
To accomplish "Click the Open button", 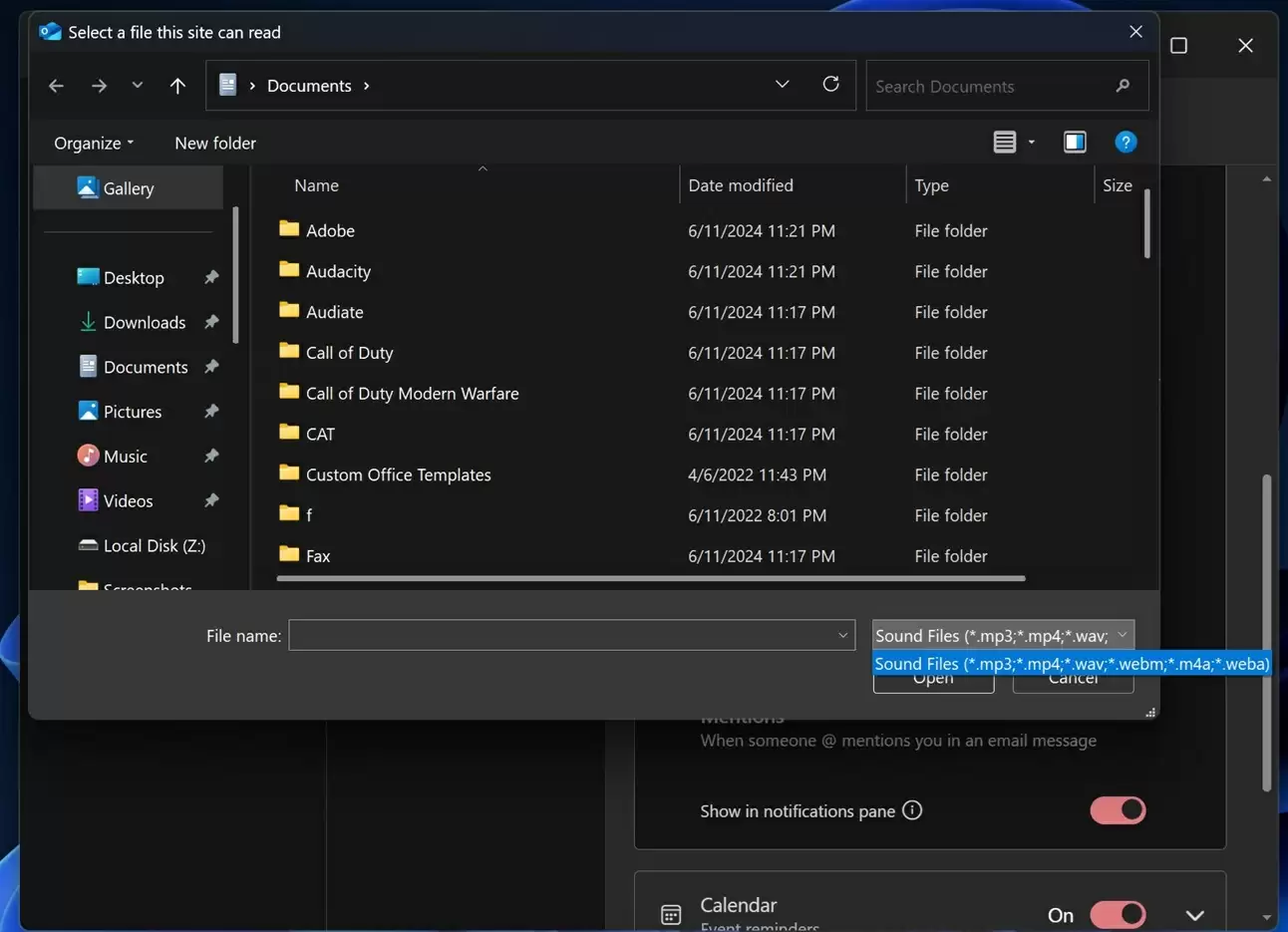I will point(932,677).
